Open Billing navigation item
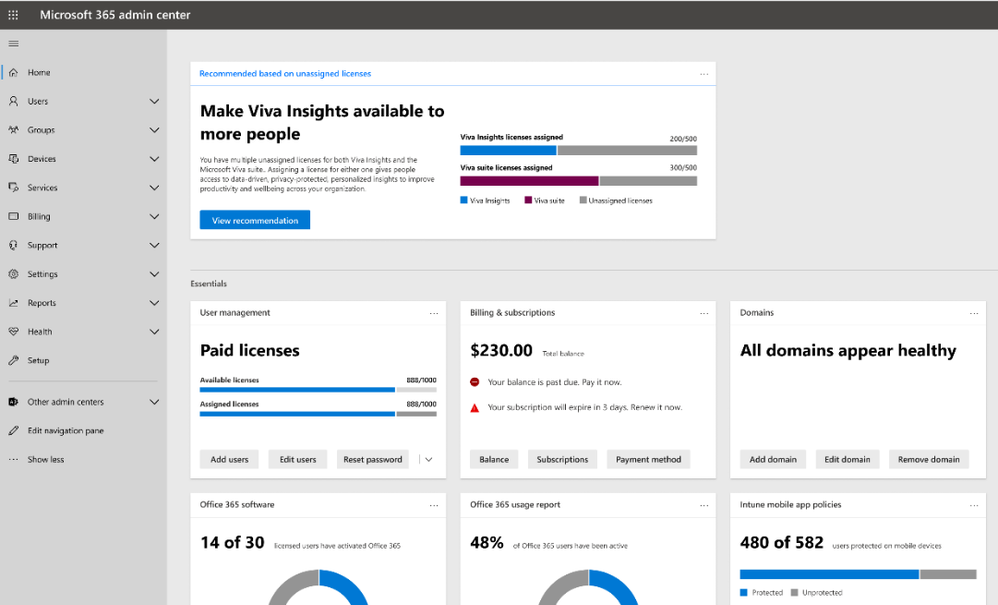The height and width of the screenshot is (605, 998). coord(38,216)
